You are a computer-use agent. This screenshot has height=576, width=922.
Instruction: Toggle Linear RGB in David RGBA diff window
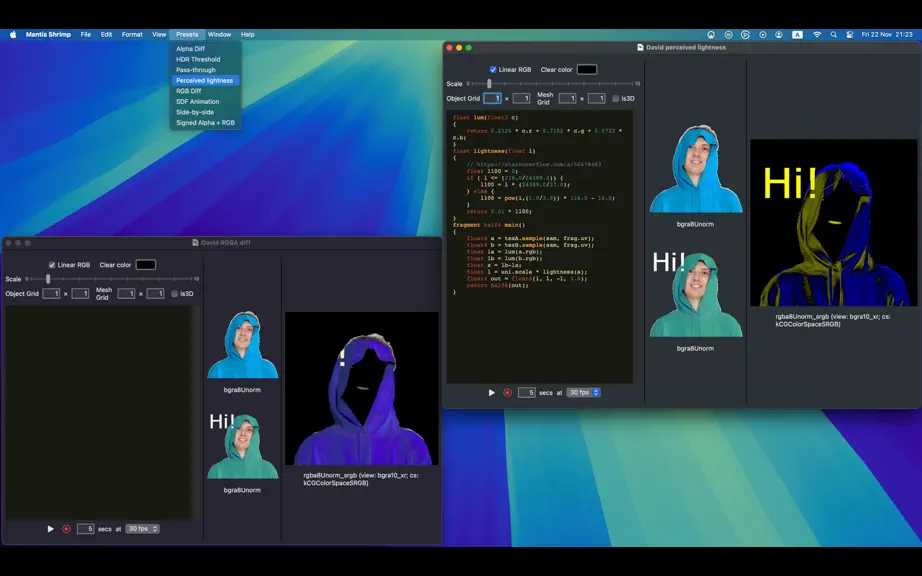(x=52, y=265)
